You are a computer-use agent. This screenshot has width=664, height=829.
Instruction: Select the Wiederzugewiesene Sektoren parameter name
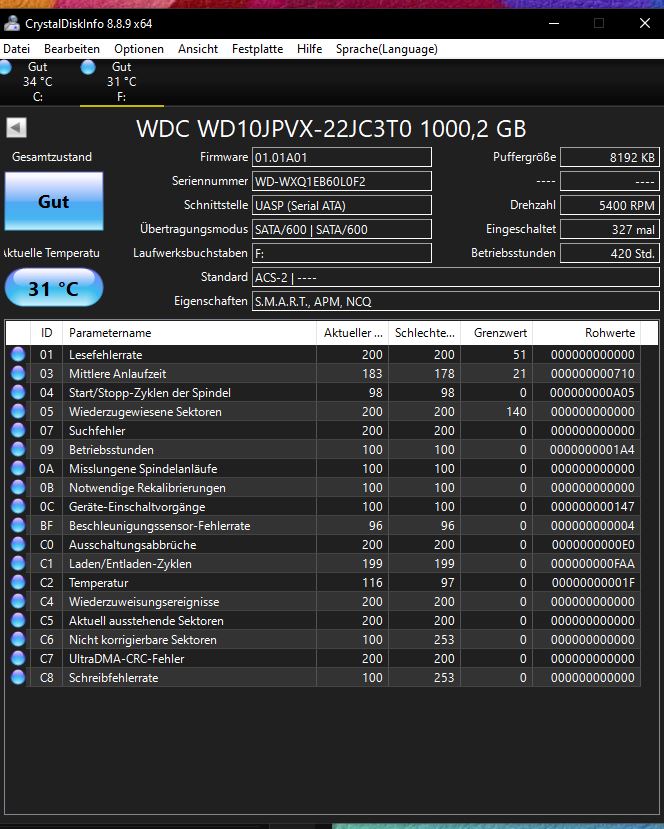coord(145,412)
